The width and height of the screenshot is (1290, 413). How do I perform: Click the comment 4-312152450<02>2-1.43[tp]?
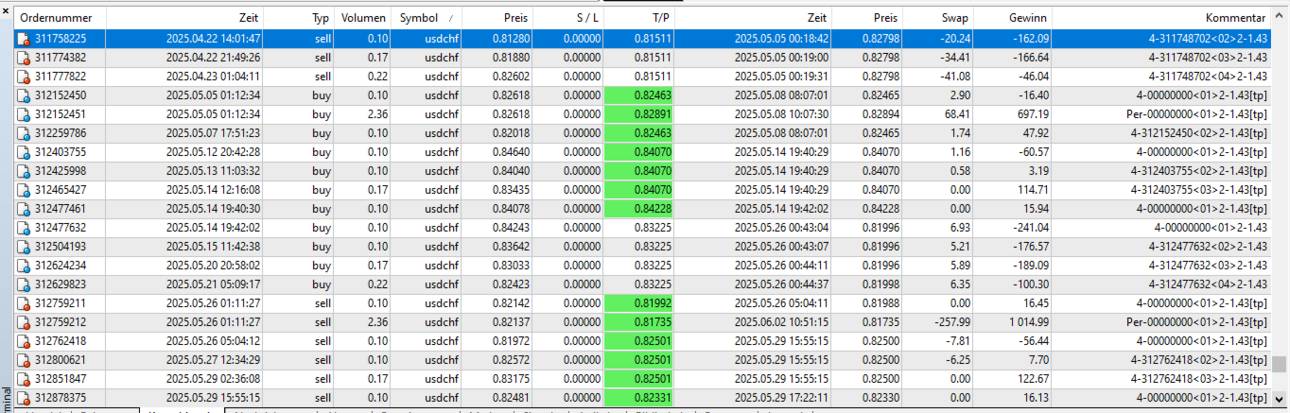(x=1200, y=133)
